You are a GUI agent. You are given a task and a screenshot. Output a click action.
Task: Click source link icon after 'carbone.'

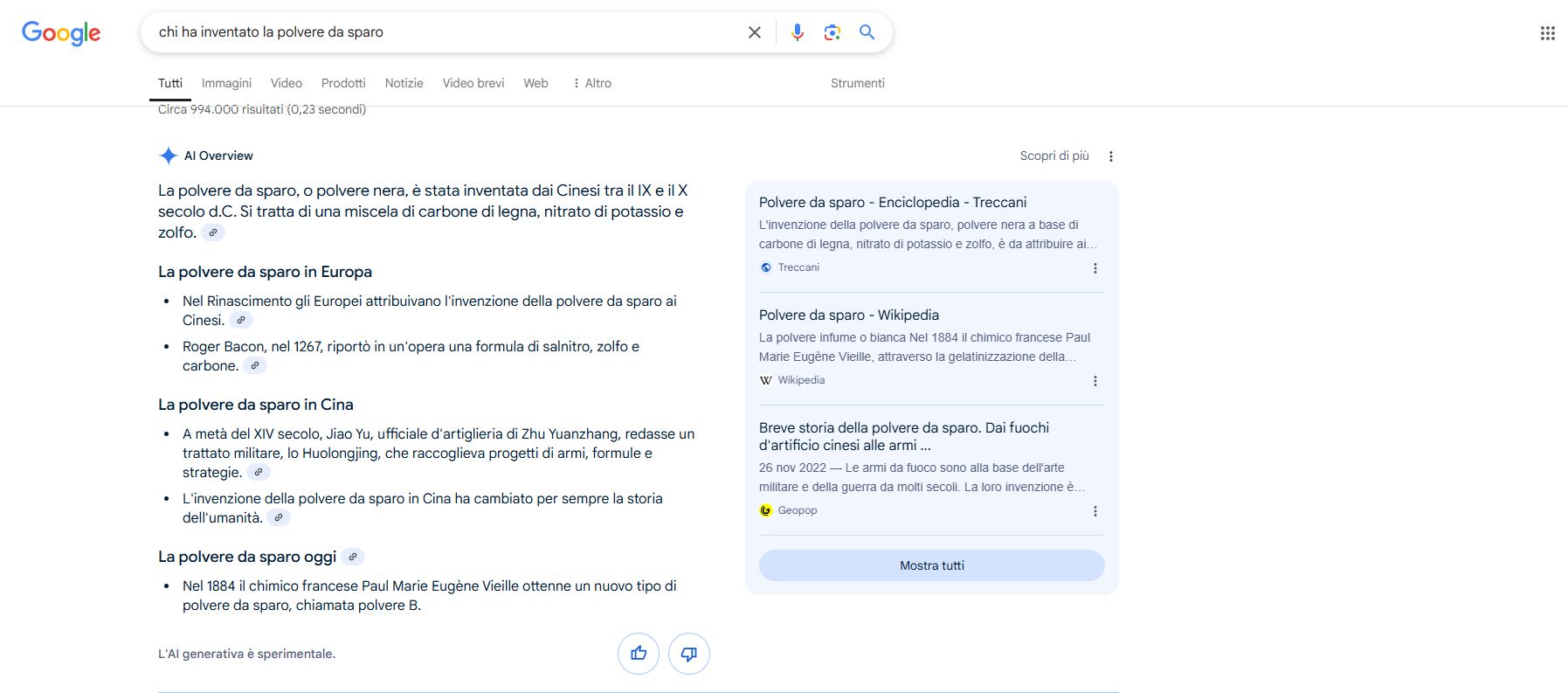[255, 365]
